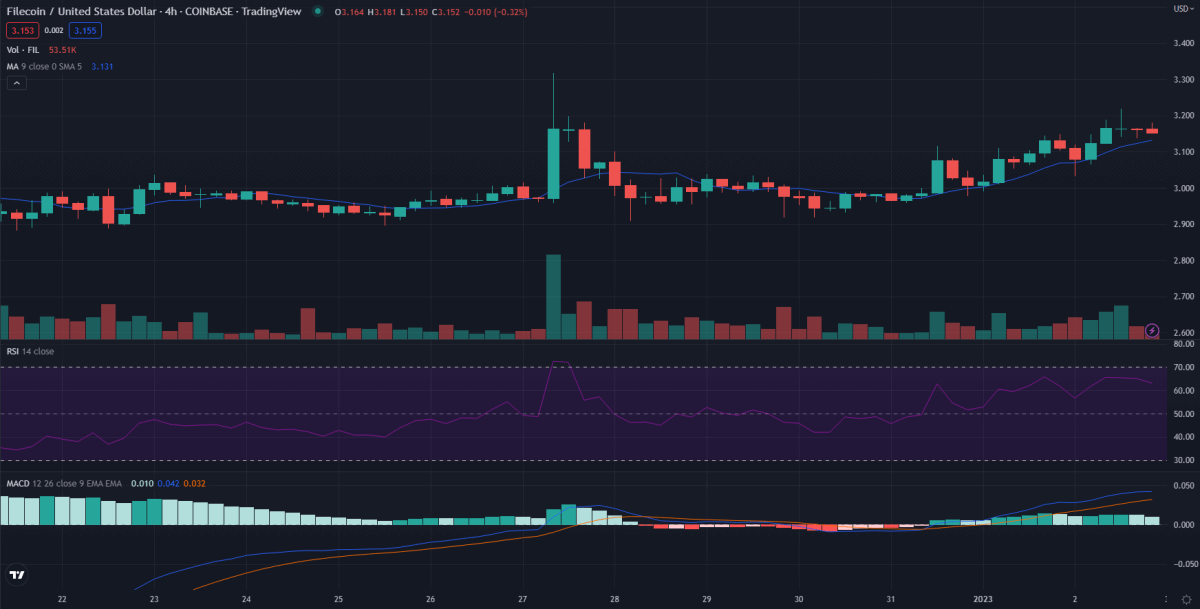Click the Open price O3.164

(x=351, y=11)
